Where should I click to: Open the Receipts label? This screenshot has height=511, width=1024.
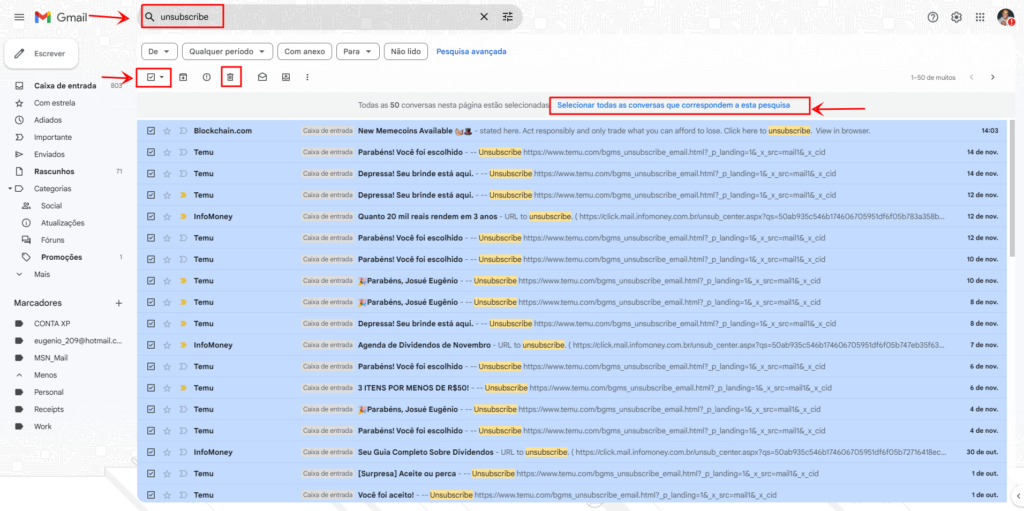click(x=49, y=409)
